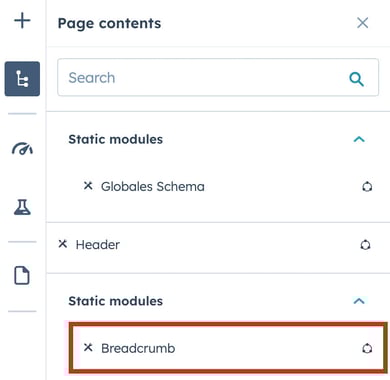Collapse the first Static modules section
Screen dimensions: 390x380
(359, 139)
